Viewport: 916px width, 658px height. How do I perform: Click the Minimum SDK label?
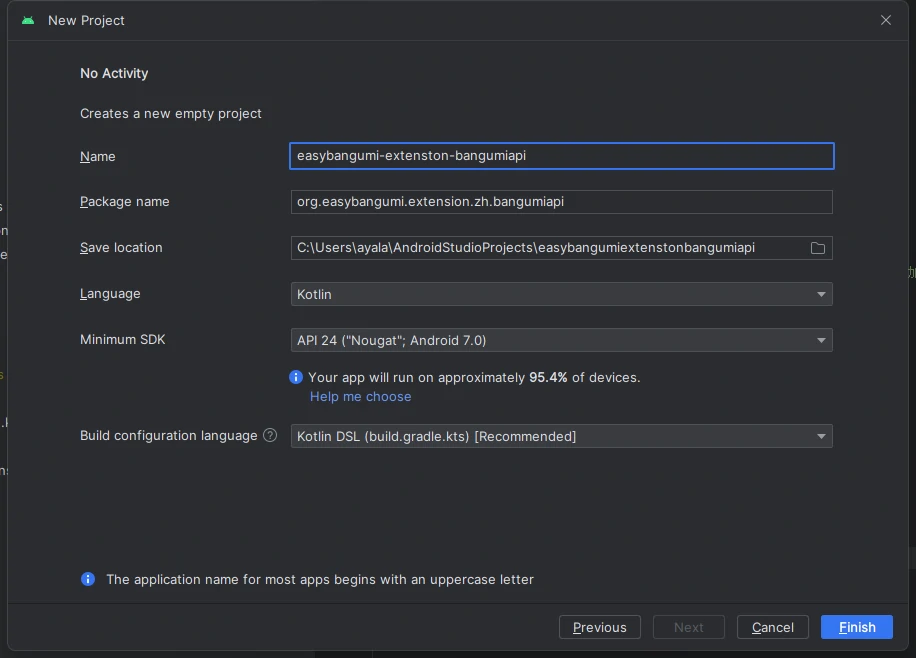[123, 340]
